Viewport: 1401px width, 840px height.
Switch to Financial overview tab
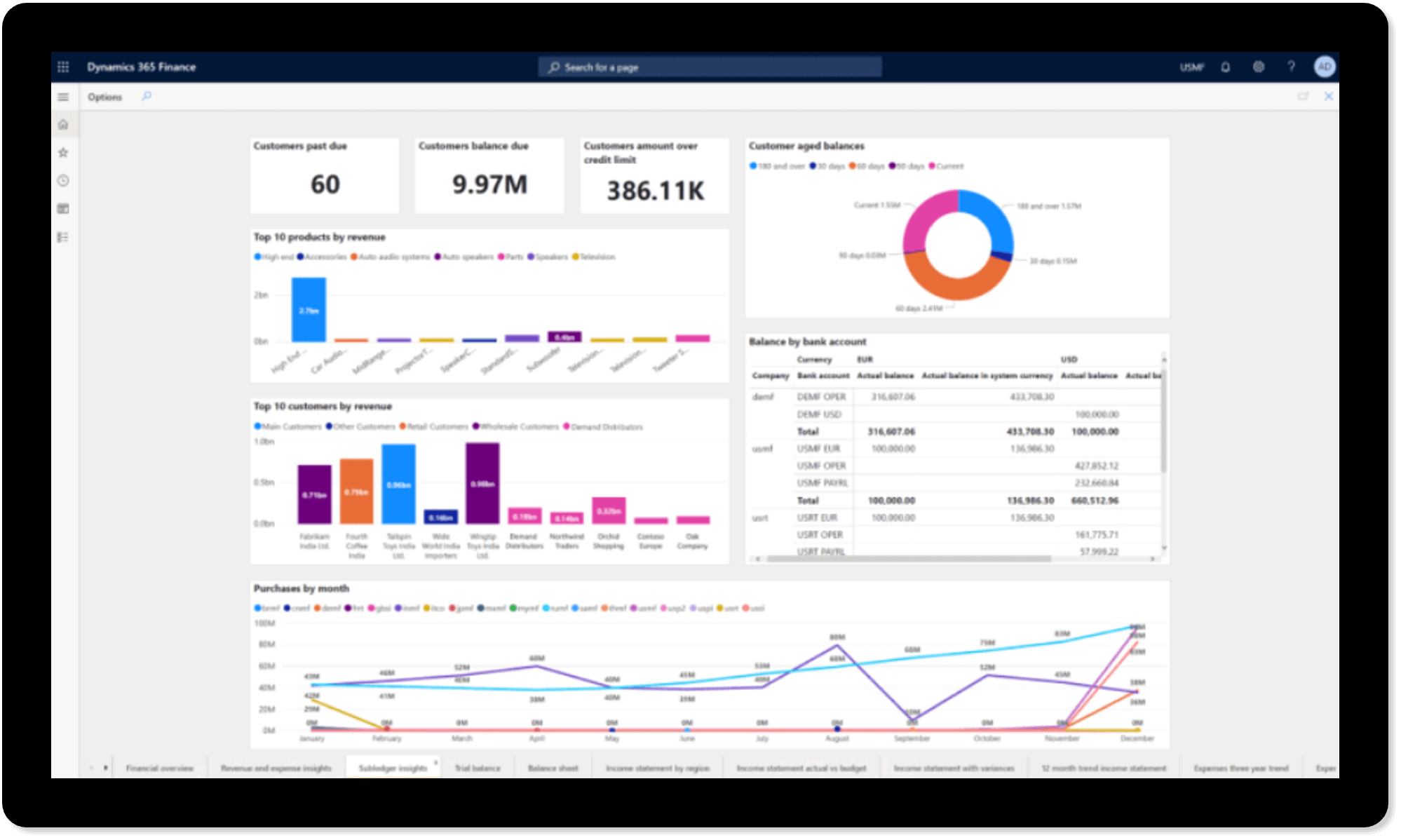pyautogui.click(x=160, y=768)
